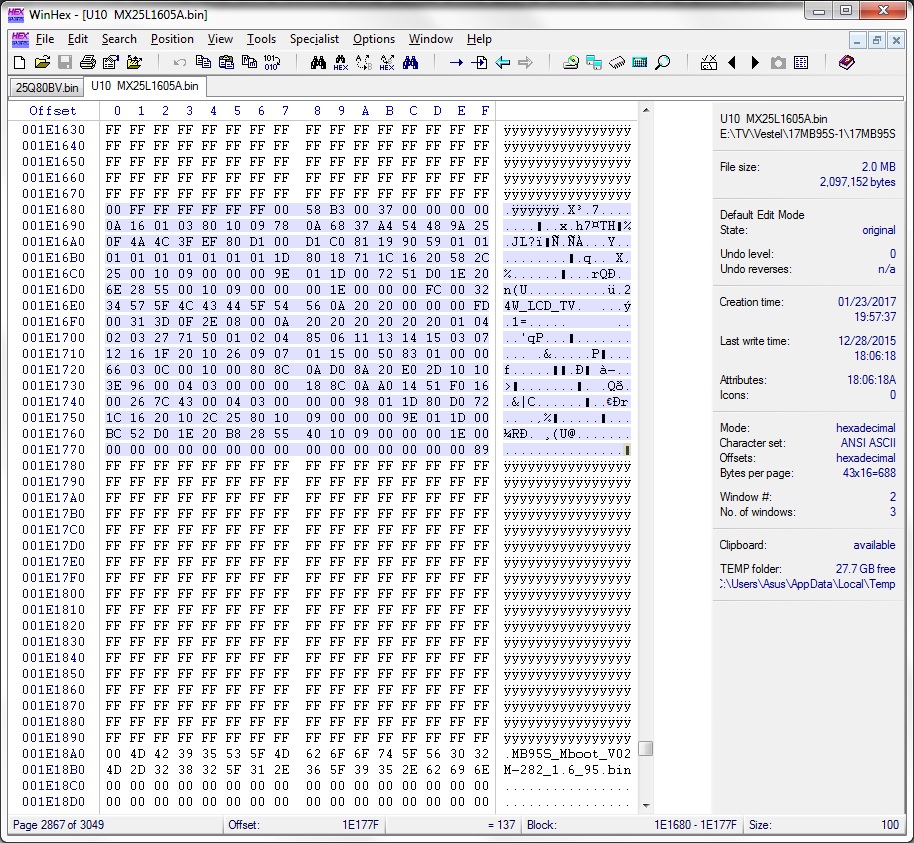Open the Tools menu
This screenshot has width=914, height=843.
click(x=261, y=39)
